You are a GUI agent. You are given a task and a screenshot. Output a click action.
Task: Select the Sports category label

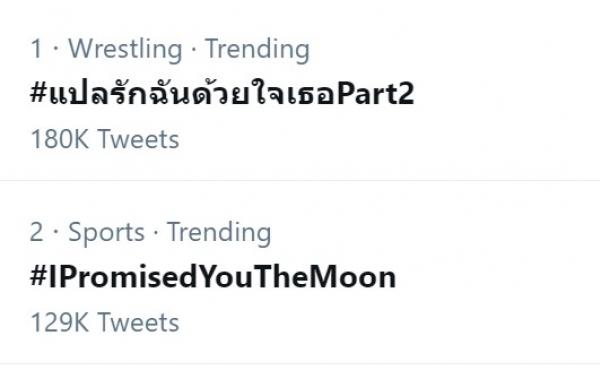pos(106,233)
